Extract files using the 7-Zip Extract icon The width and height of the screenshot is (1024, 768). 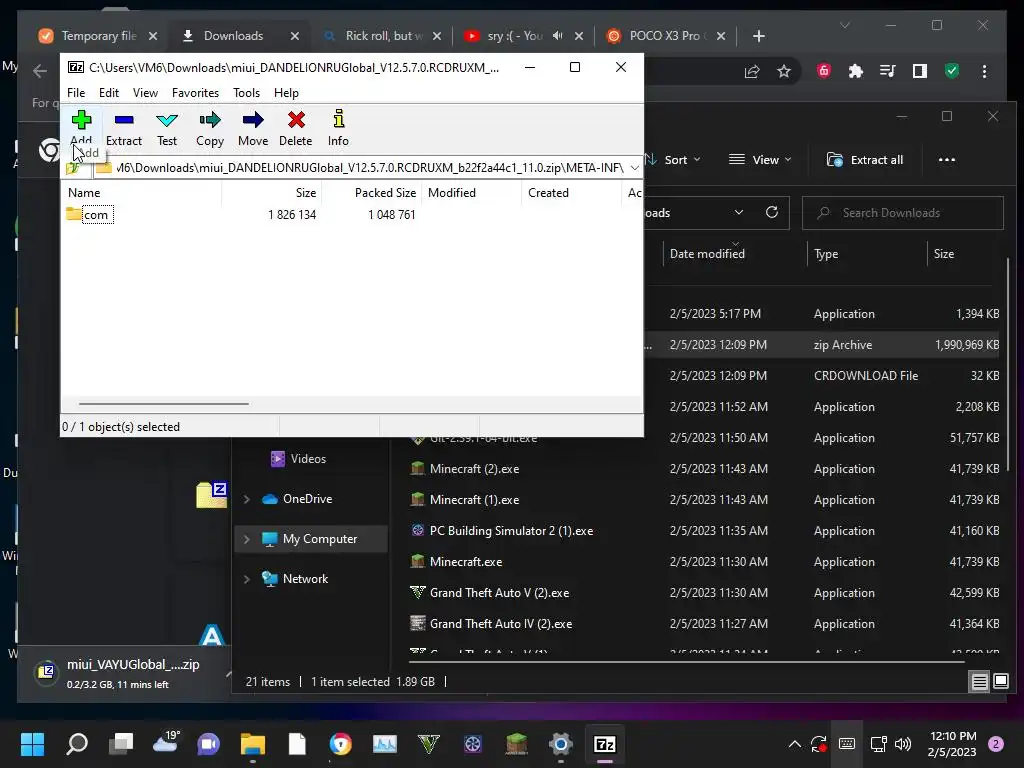coord(123,128)
